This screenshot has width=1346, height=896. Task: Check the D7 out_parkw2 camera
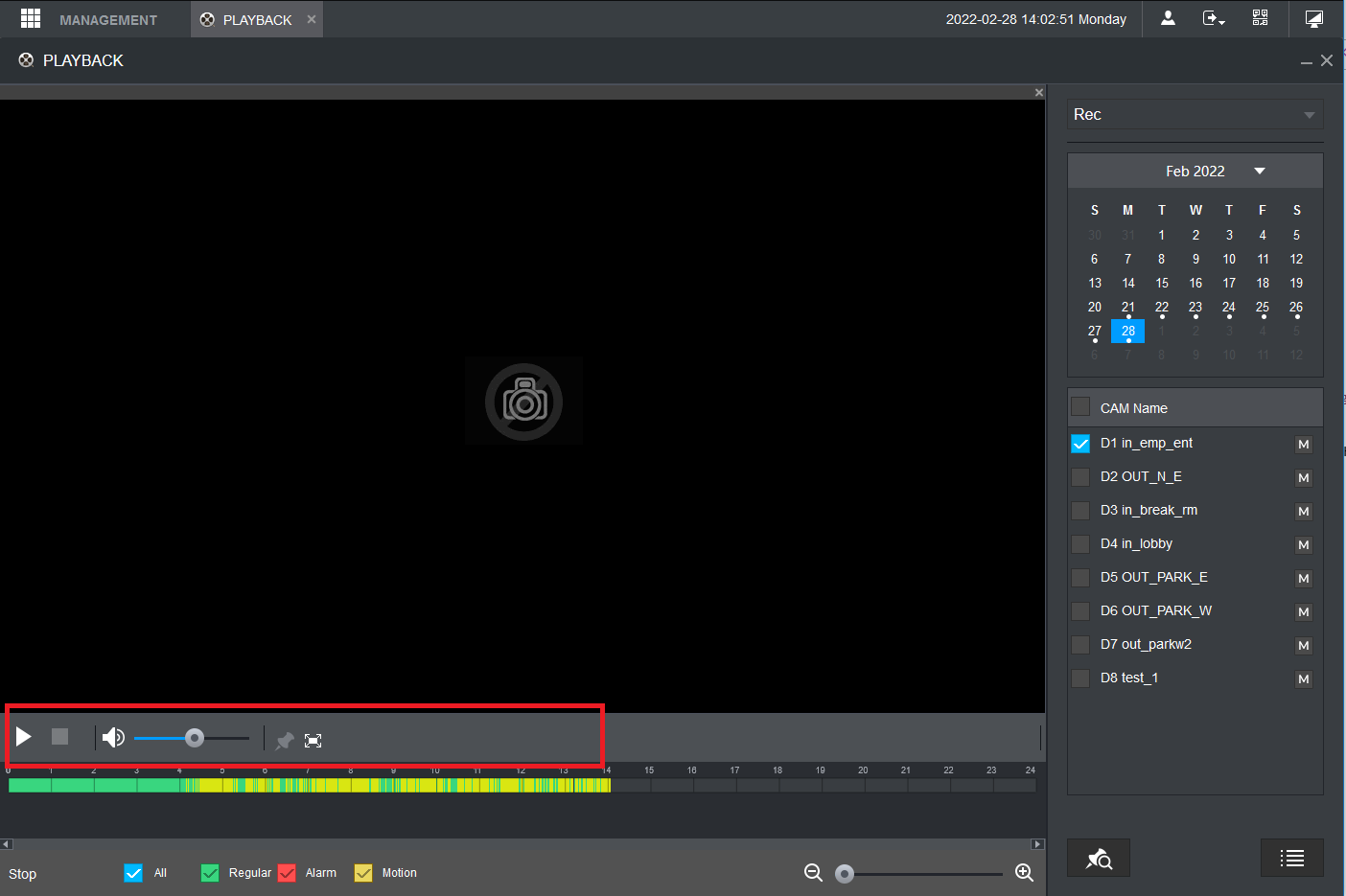pos(1080,645)
